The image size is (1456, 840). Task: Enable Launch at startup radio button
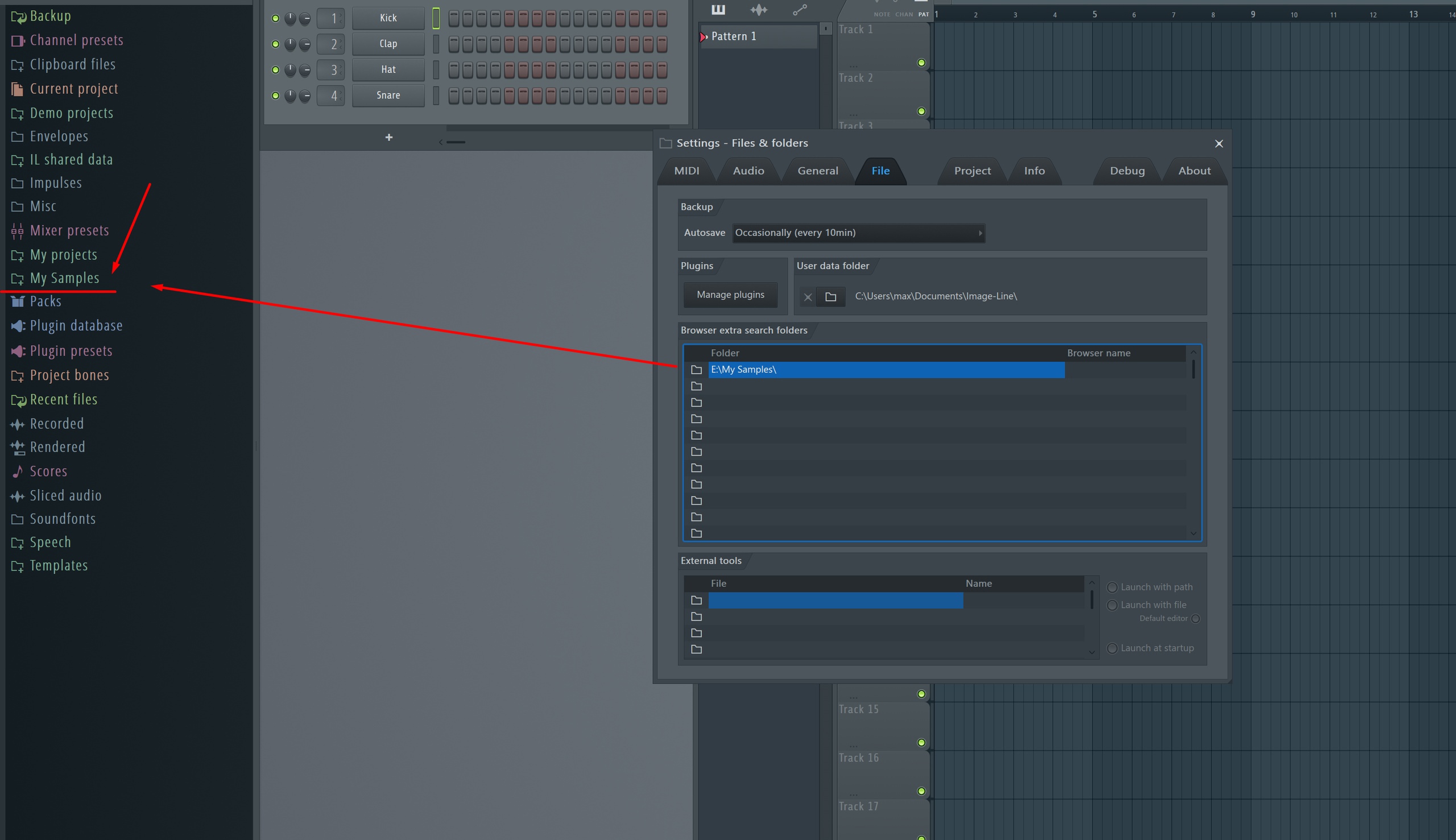point(1111,648)
